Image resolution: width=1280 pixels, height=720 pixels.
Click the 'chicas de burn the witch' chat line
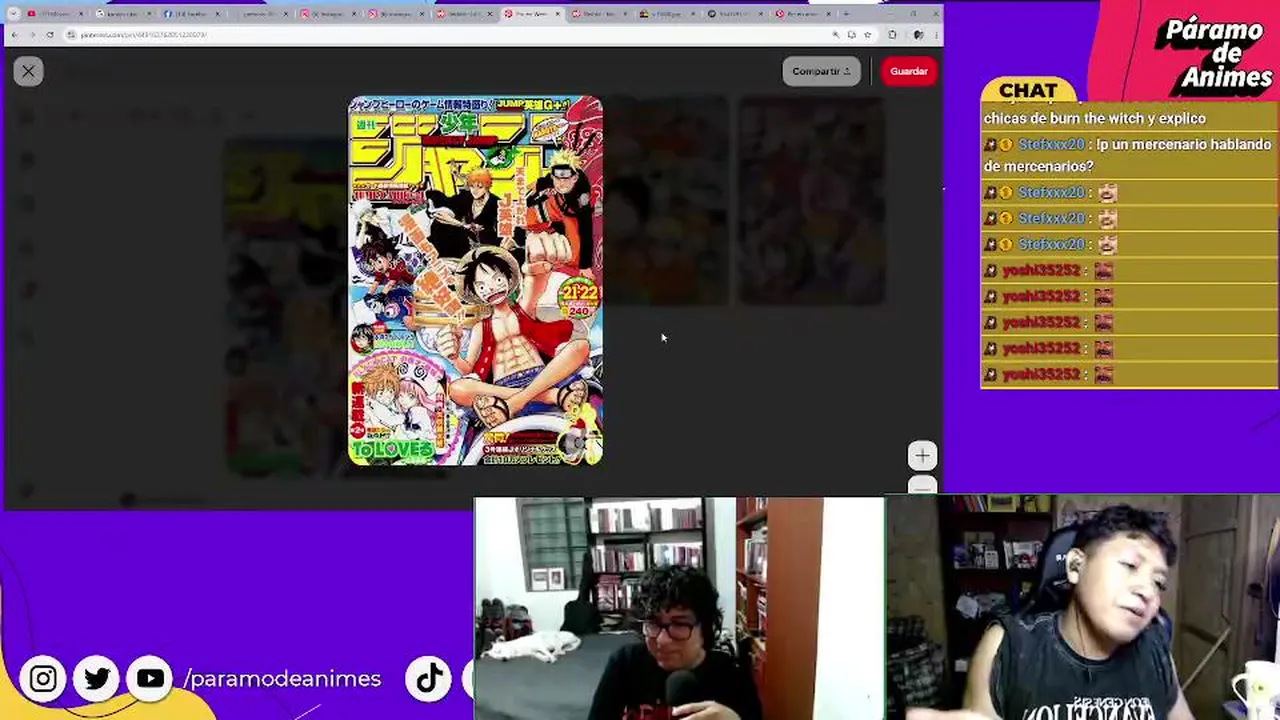coord(1094,118)
